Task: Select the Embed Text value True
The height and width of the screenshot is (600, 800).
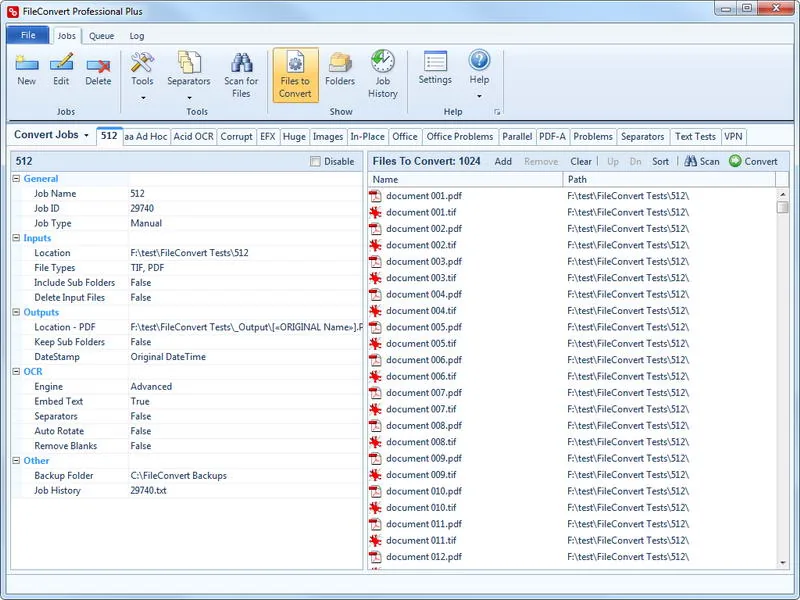Action: click(140, 401)
